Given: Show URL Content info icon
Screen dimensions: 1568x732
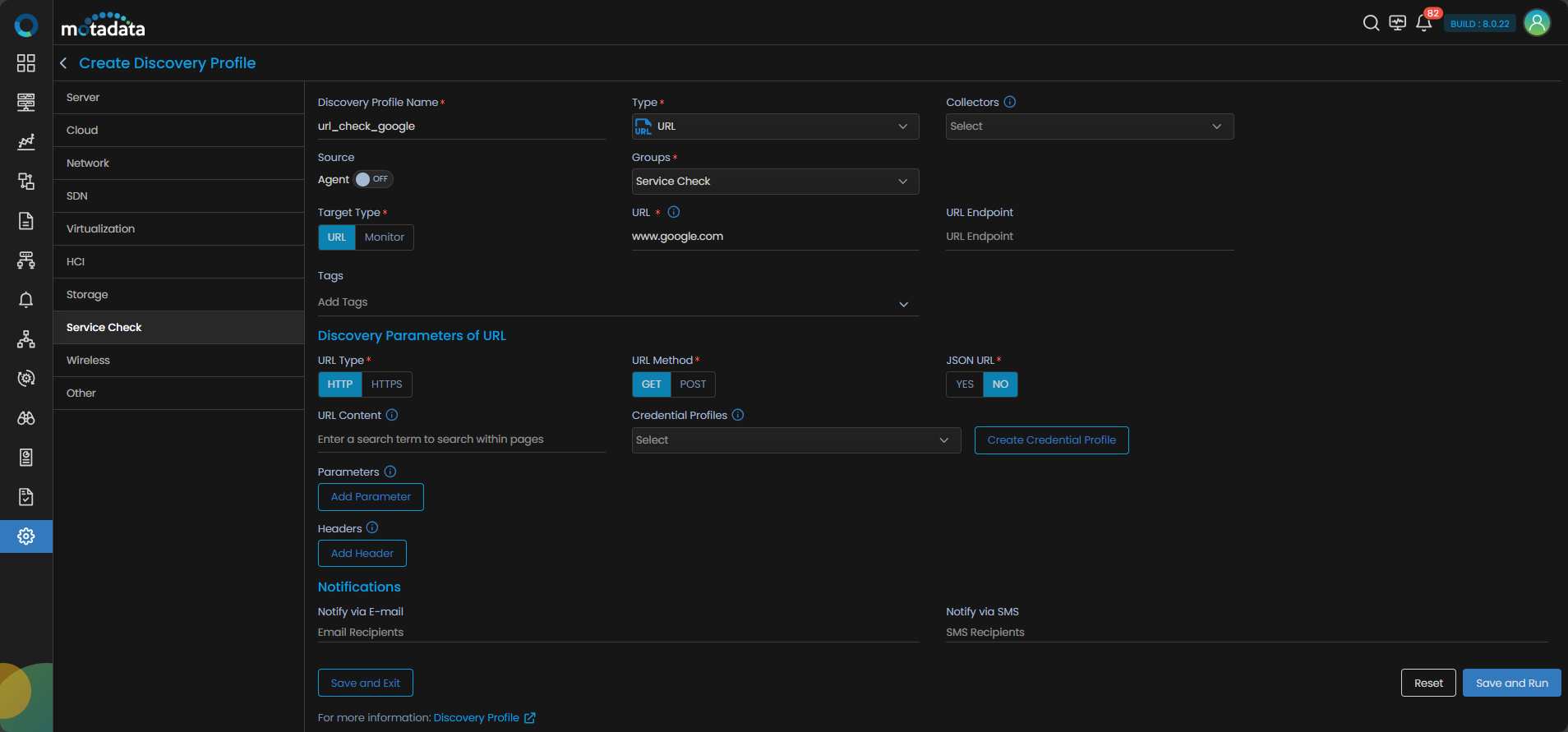Looking at the screenshot, I should (x=392, y=415).
